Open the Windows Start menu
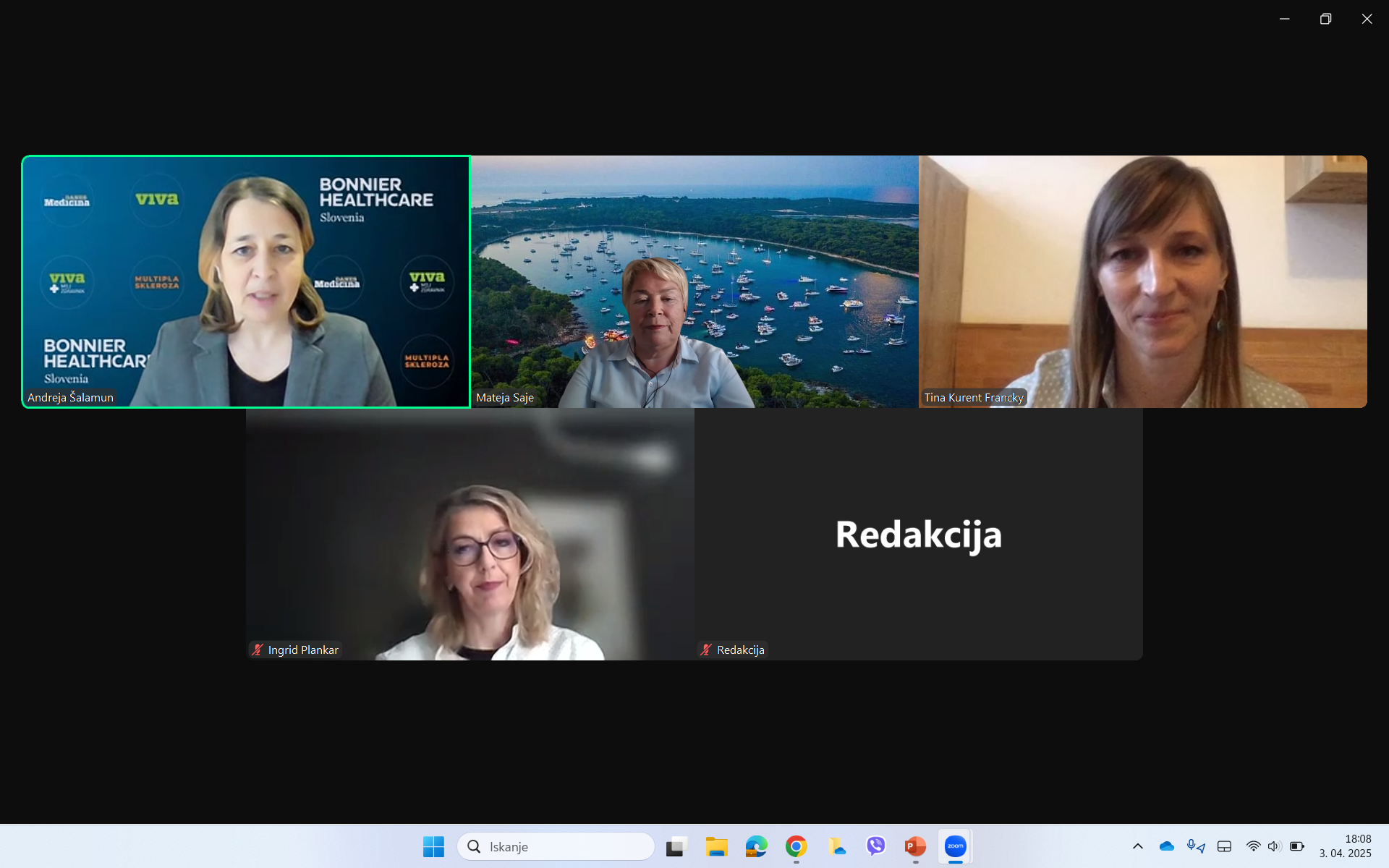Image resolution: width=1389 pixels, height=868 pixels. (x=433, y=846)
